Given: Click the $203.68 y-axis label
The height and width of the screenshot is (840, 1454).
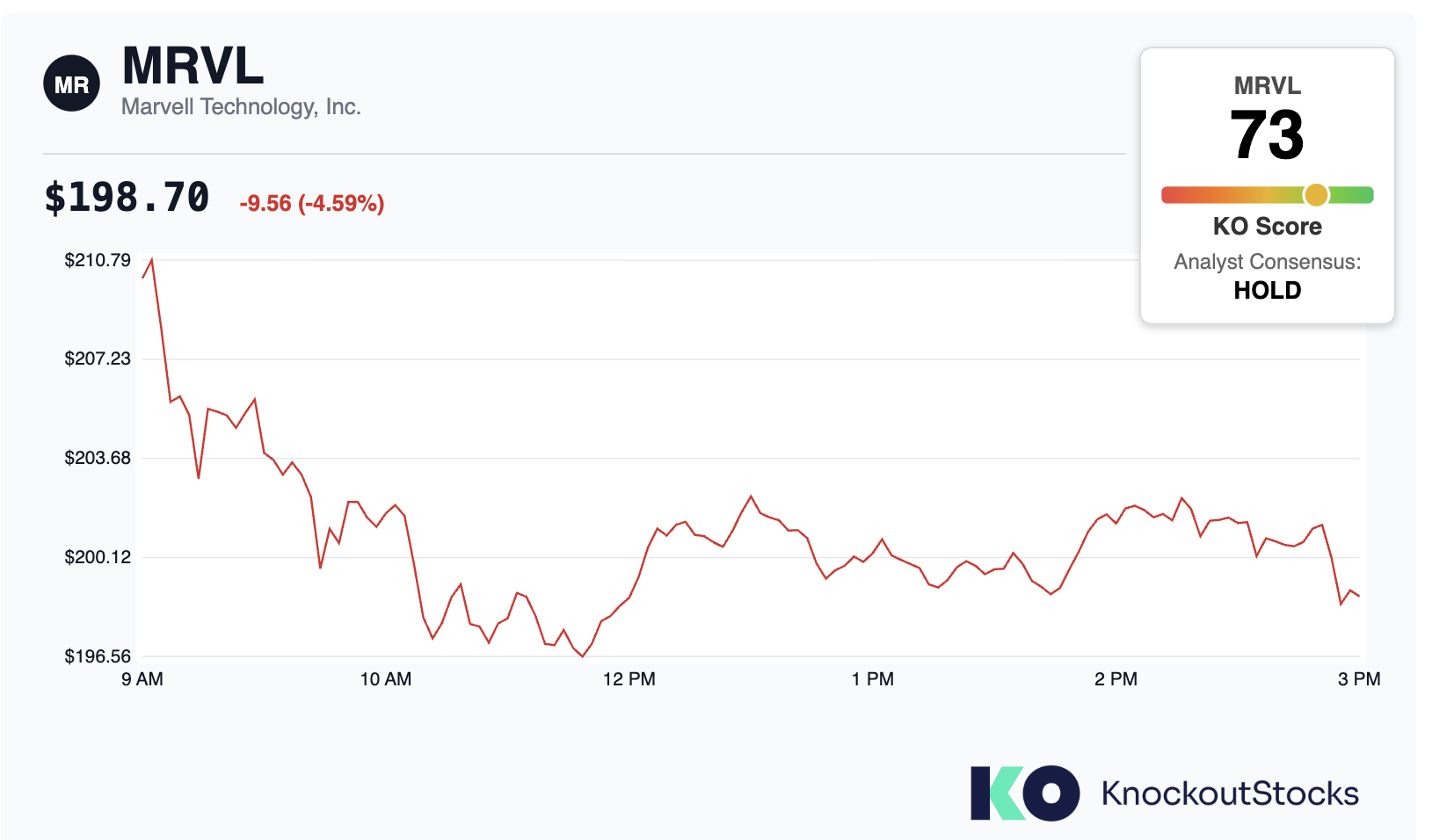Looking at the screenshot, I should 98,458.
